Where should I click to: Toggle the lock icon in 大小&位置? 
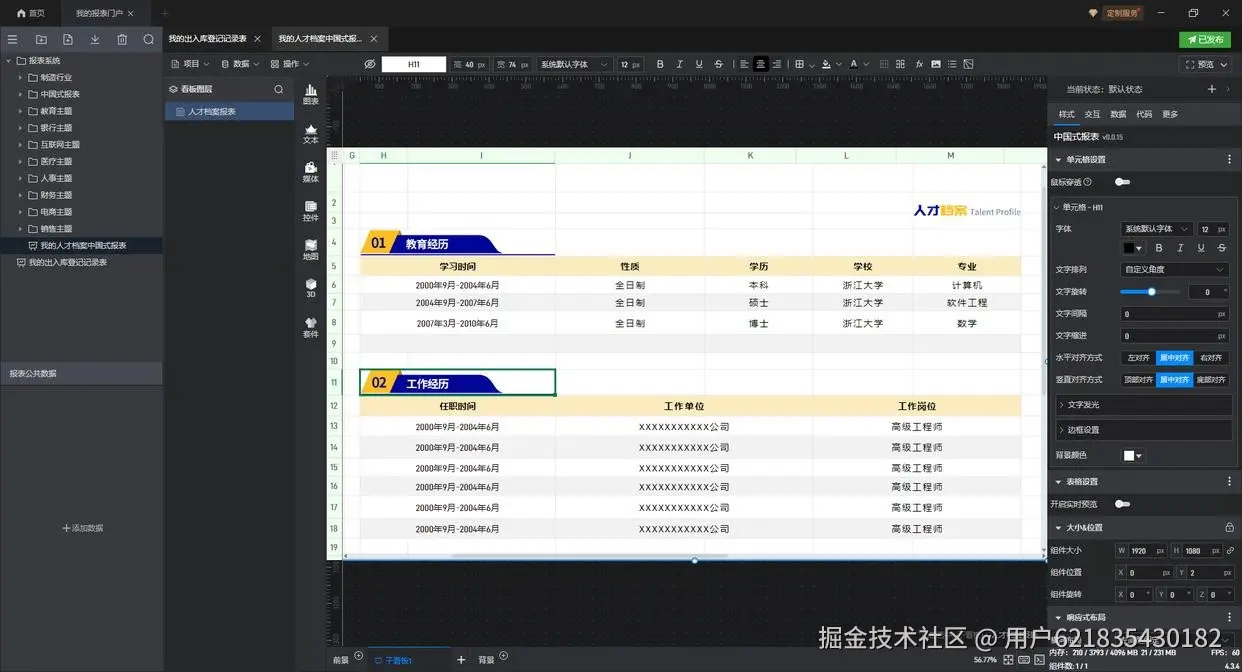tap(1230, 527)
